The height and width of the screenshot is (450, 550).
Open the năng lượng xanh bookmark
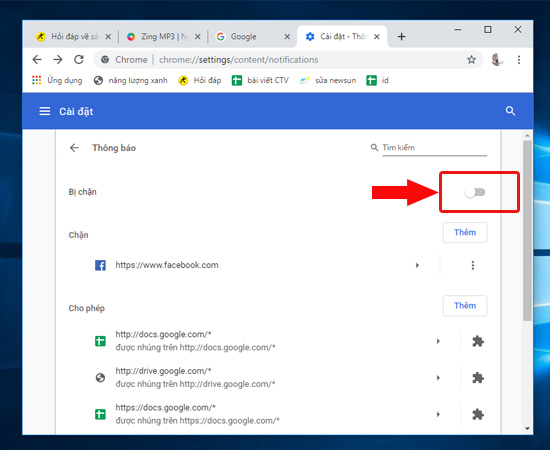point(130,80)
